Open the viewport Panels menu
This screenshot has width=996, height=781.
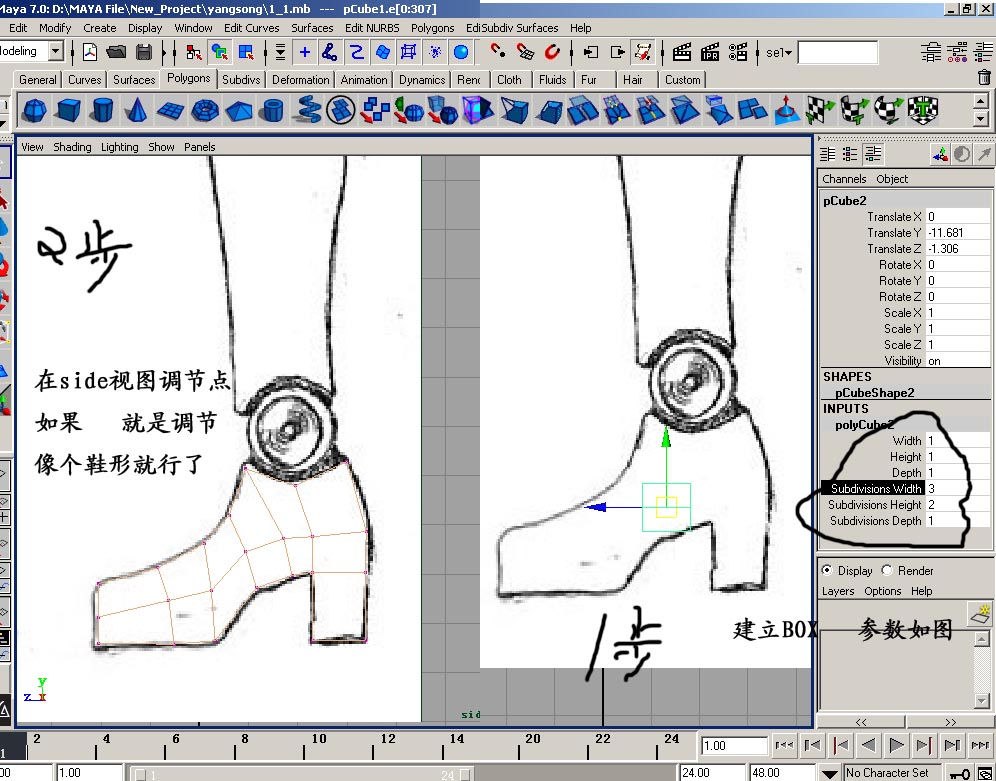(x=199, y=147)
